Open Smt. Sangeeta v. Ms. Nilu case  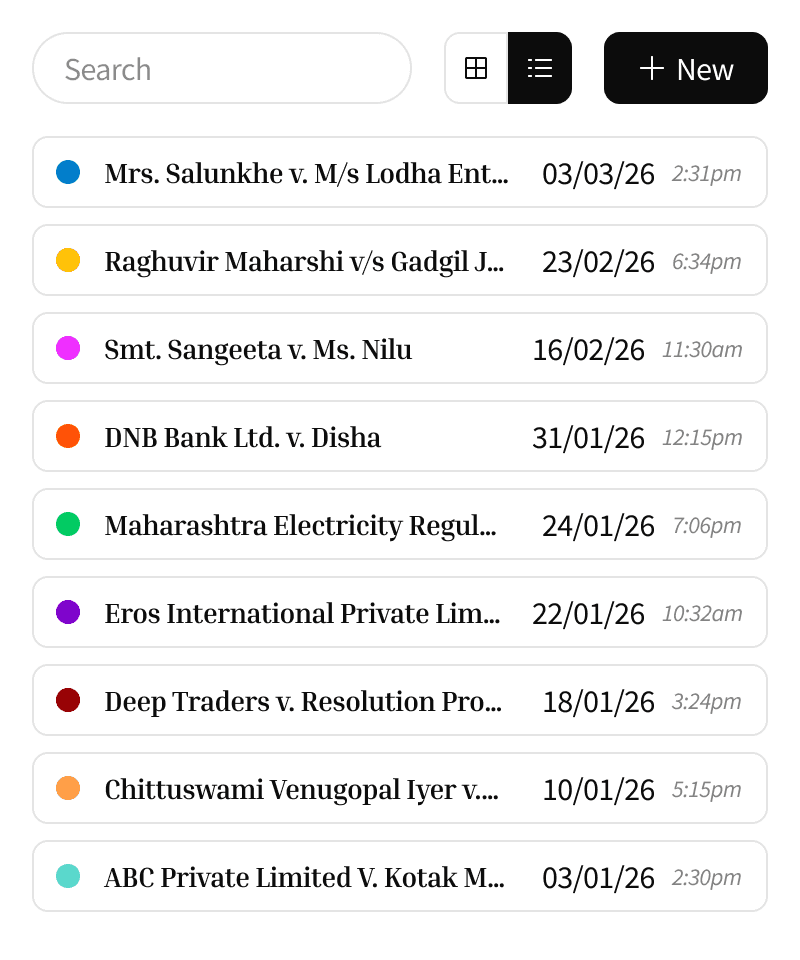click(x=258, y=349)
